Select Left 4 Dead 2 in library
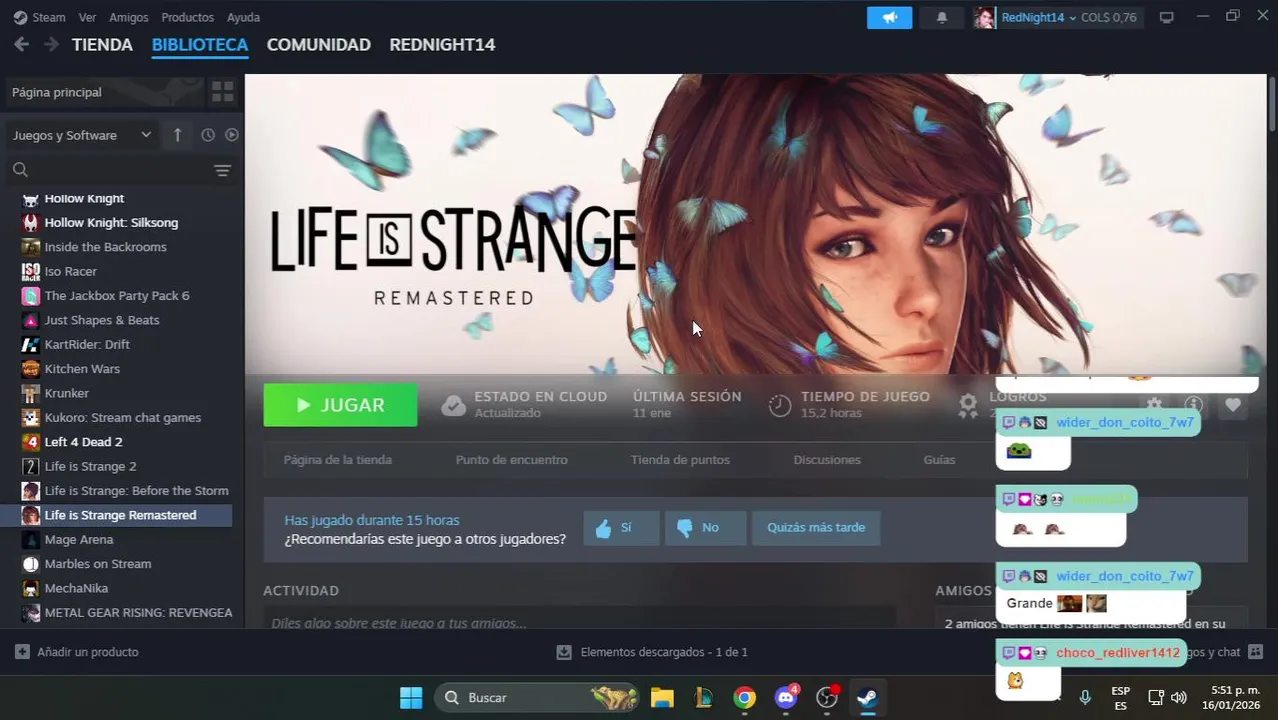This screenshot has width=1278, height=720. 83,442
